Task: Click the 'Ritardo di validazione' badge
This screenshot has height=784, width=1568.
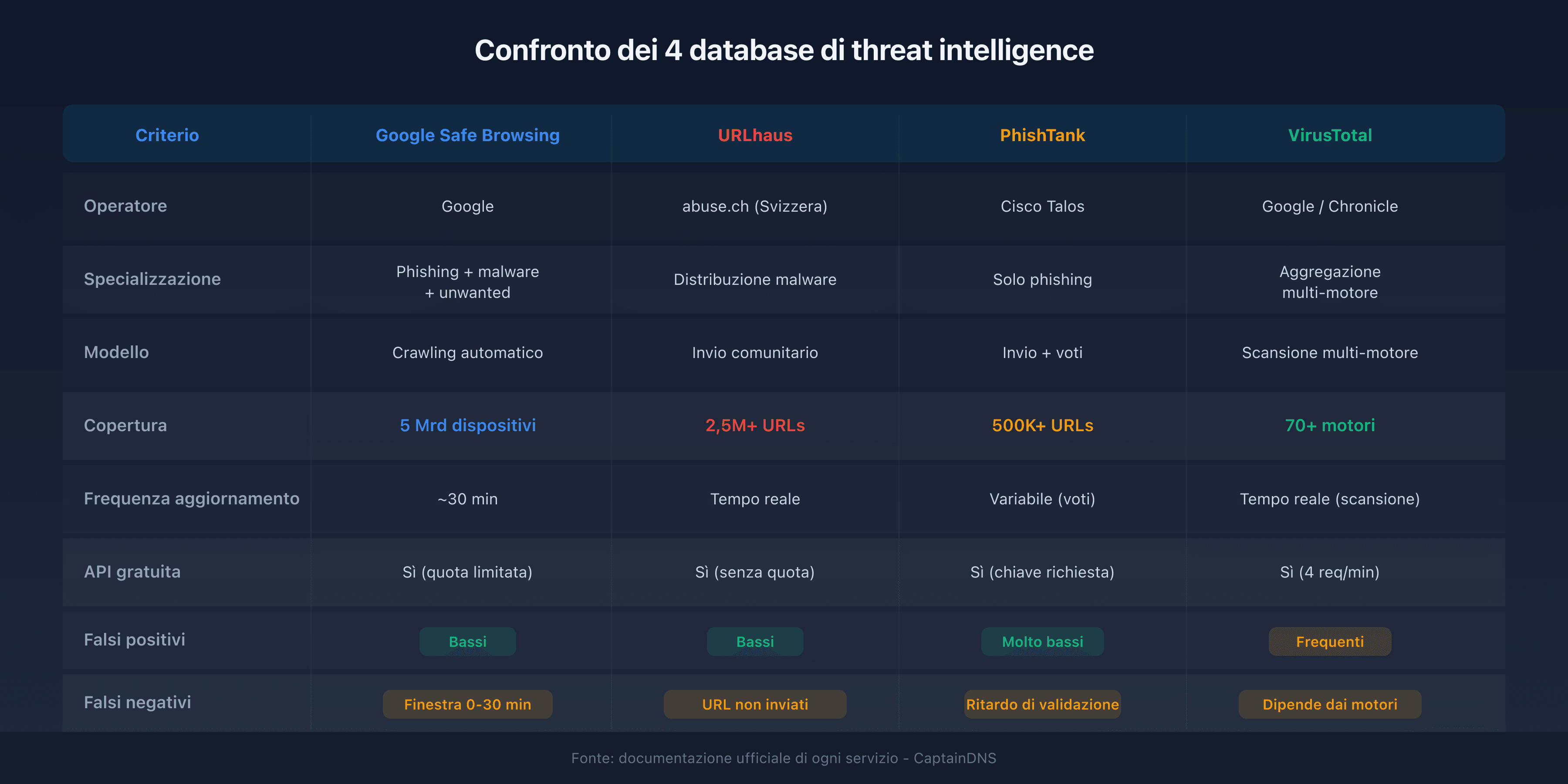Action: [1043, 704]
